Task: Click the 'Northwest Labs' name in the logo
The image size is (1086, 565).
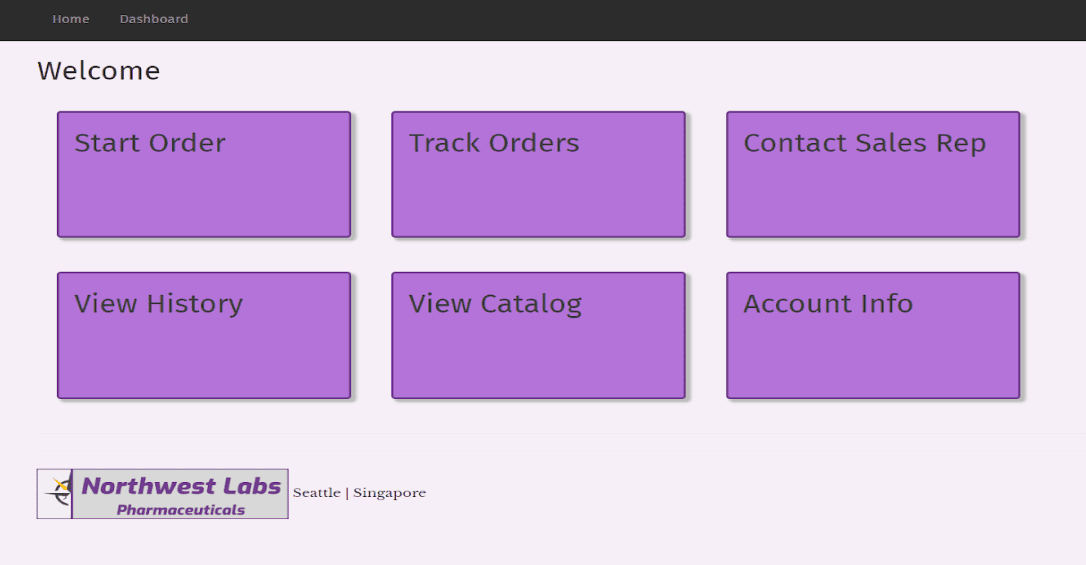Action: click(181, 486)
